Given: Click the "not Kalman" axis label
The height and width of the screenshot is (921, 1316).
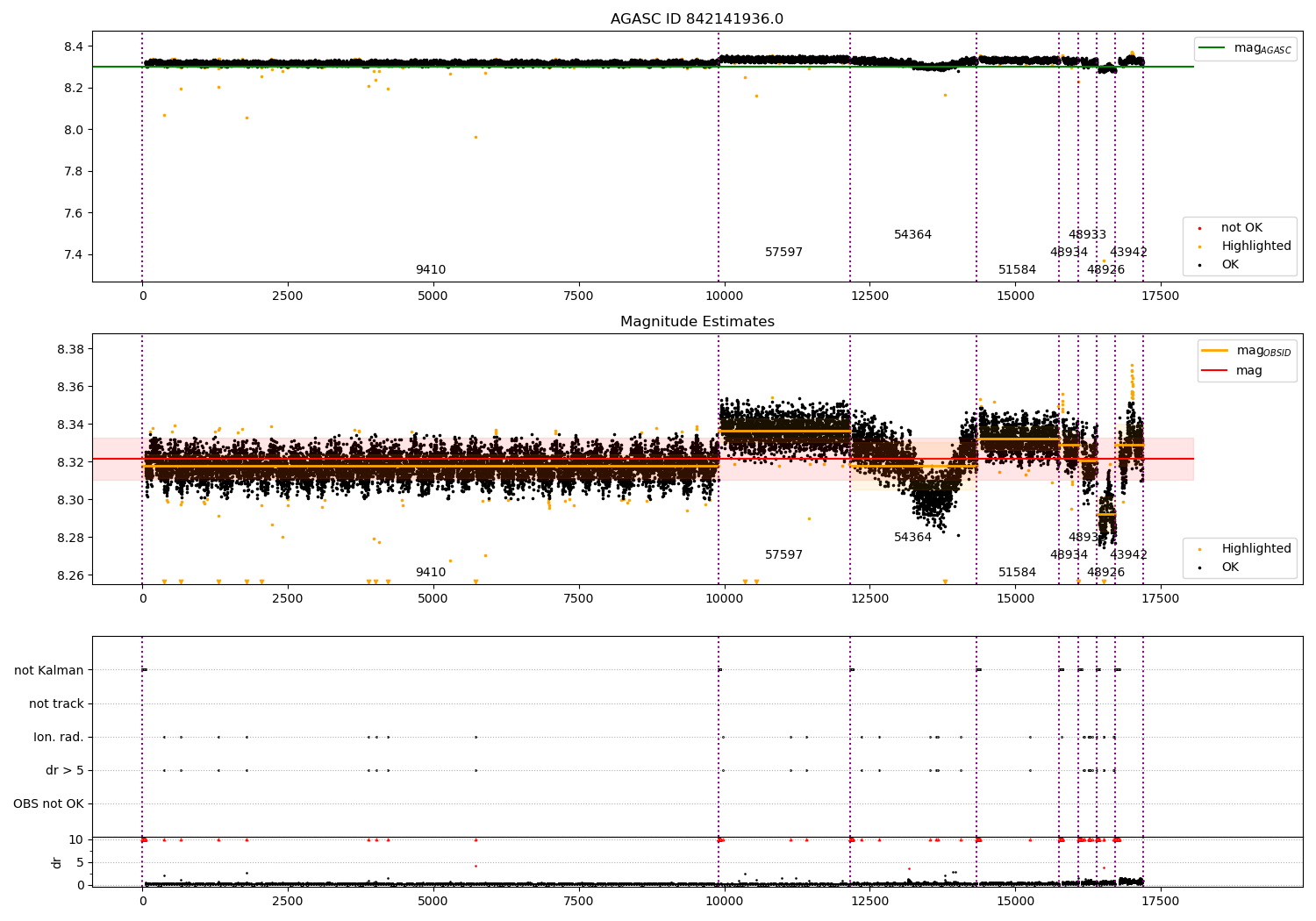Looking at the screenshot, I should tap(49, 670).
